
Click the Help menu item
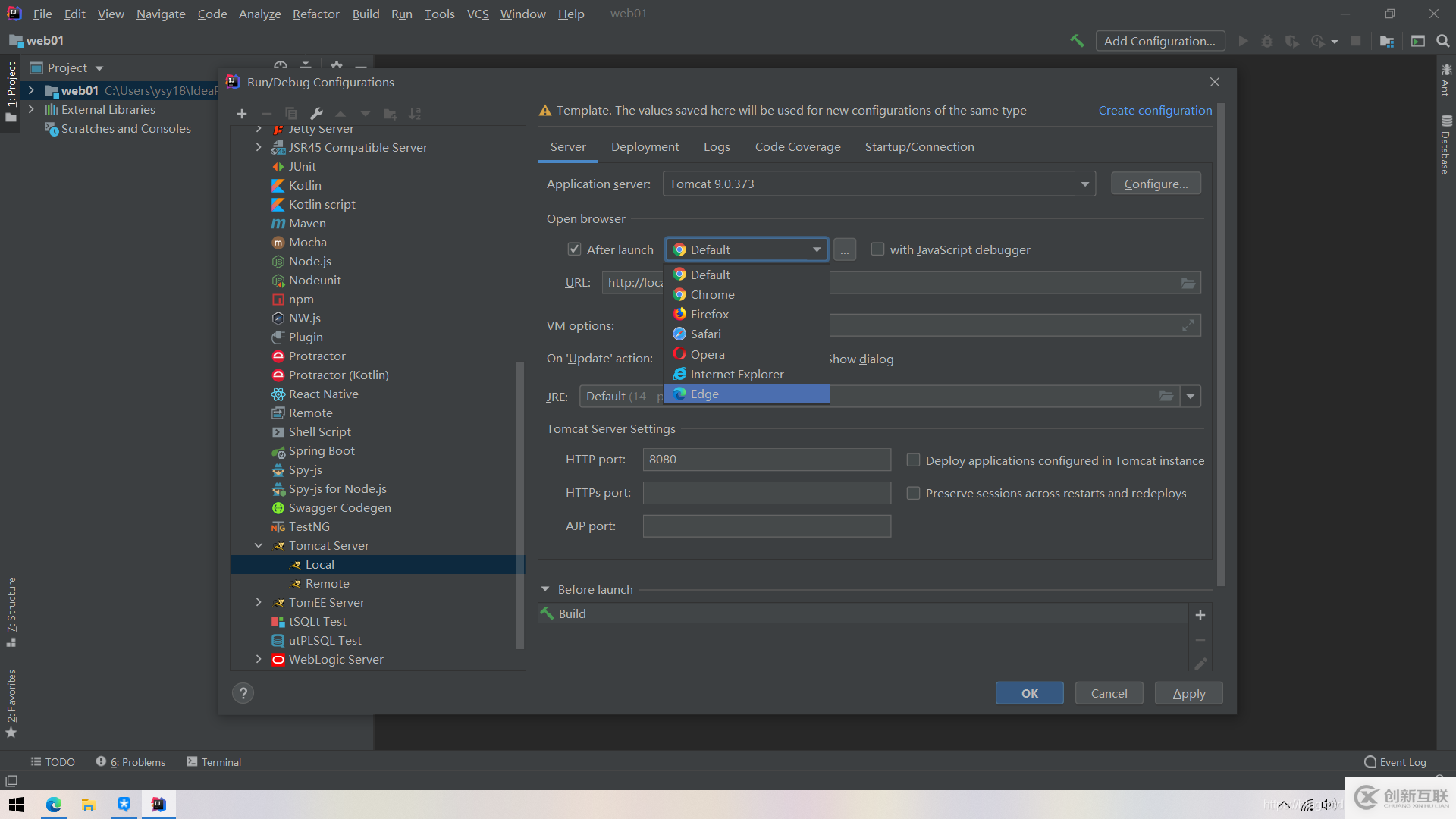tap(571, 13)
